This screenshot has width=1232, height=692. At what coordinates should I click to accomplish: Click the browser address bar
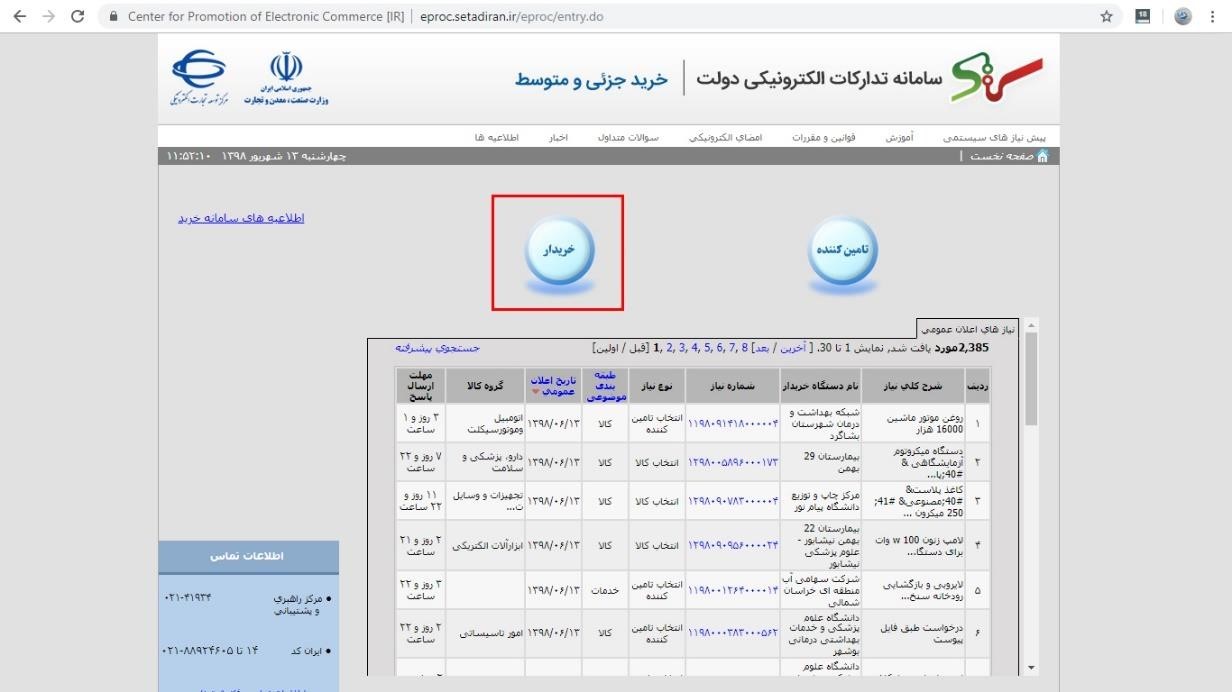[x=600, y=17]
